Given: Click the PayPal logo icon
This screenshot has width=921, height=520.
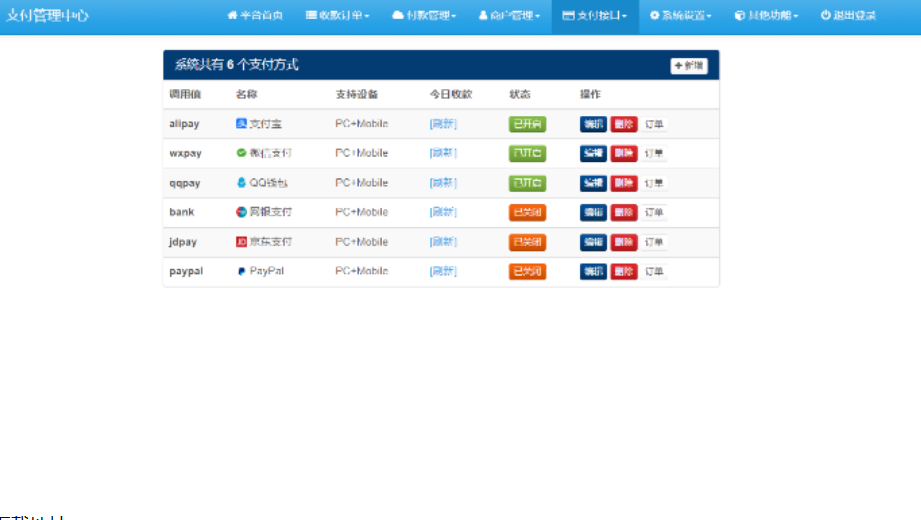Looking at the screenshot, I should tap(241, 271).
